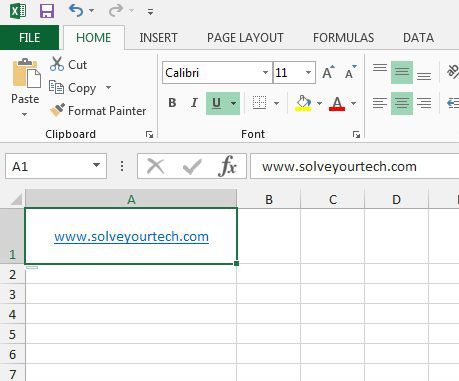Screen dimensions: 459x381
Task: Select row 2 header
Action: 12,274
